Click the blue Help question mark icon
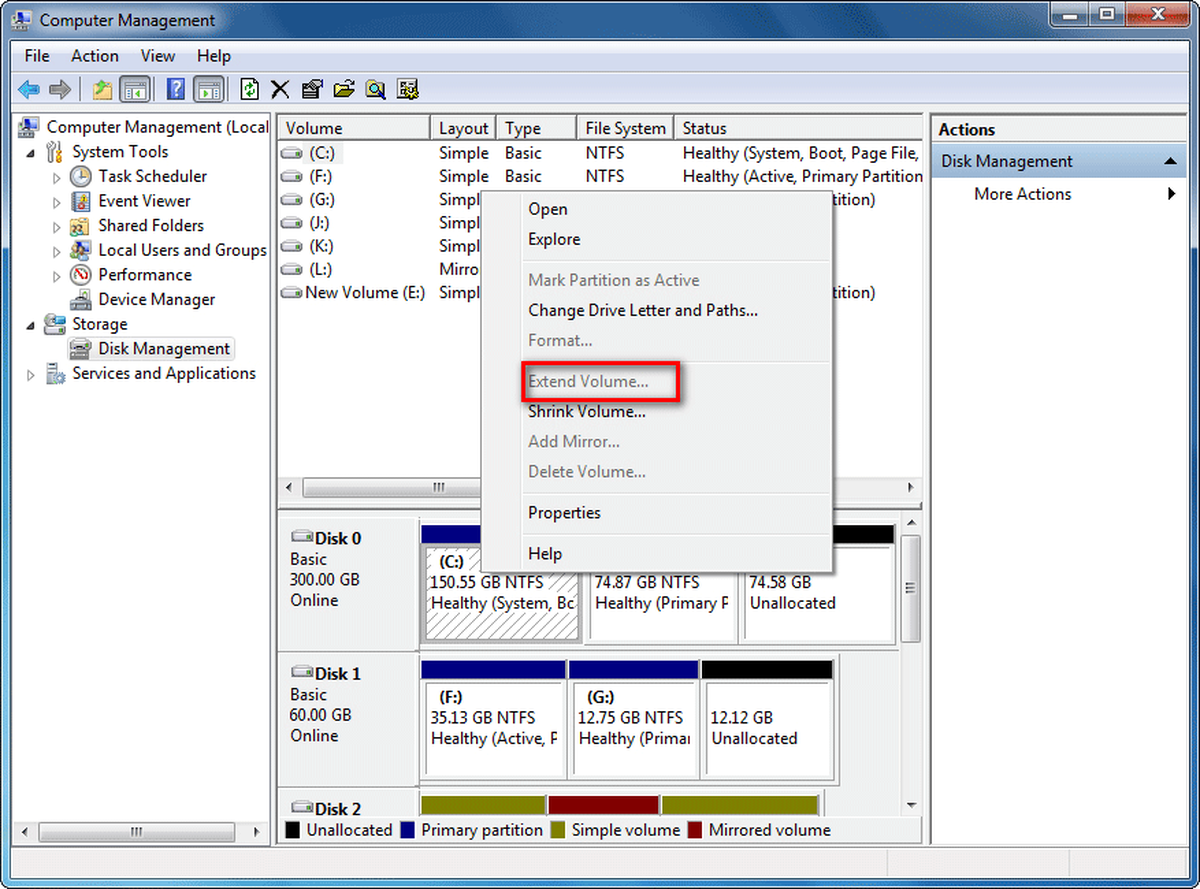Viewport: 1200px width, 889px height. tap(176, 90)
